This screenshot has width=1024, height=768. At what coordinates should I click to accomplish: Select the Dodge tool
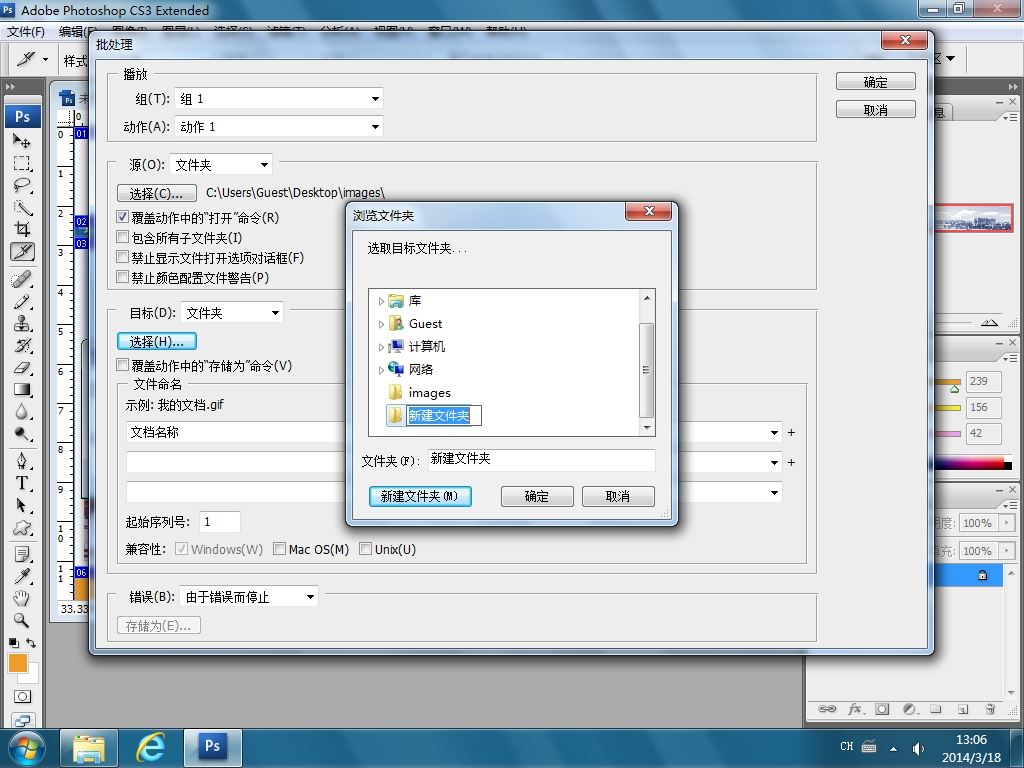pyautogui.click(x=22, y=434)
